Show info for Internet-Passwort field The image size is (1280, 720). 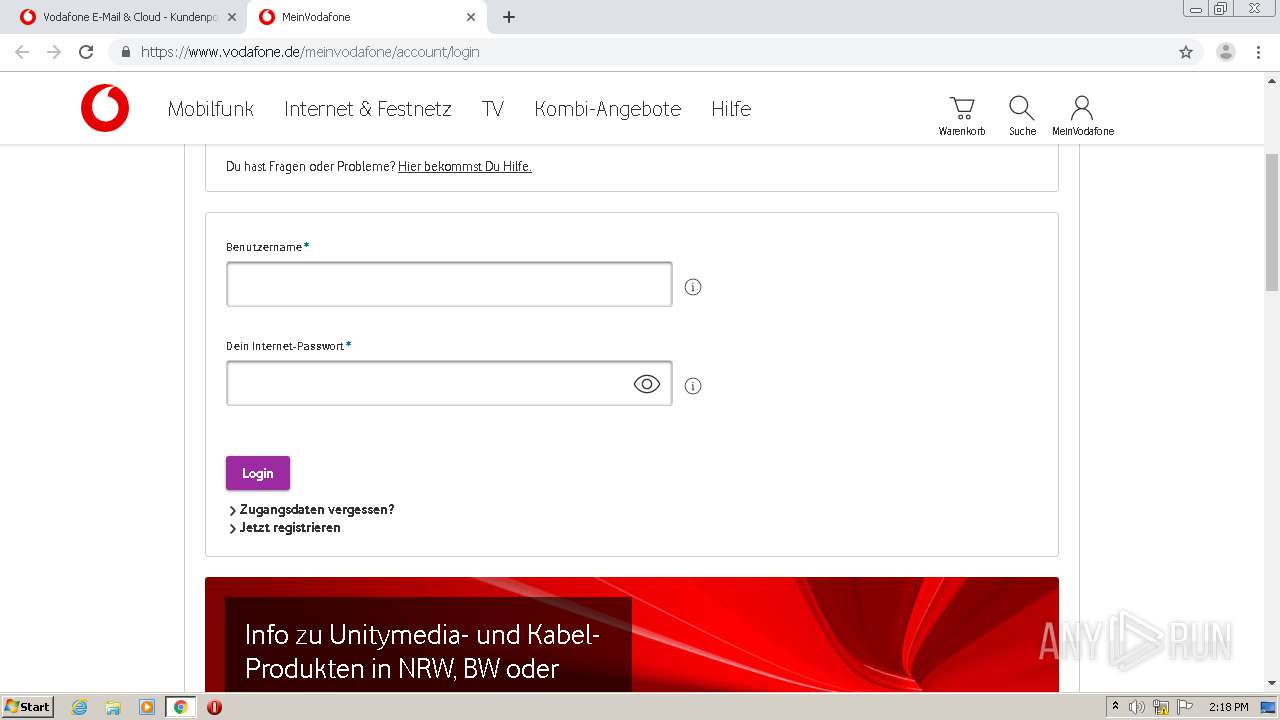click(693, 386)
